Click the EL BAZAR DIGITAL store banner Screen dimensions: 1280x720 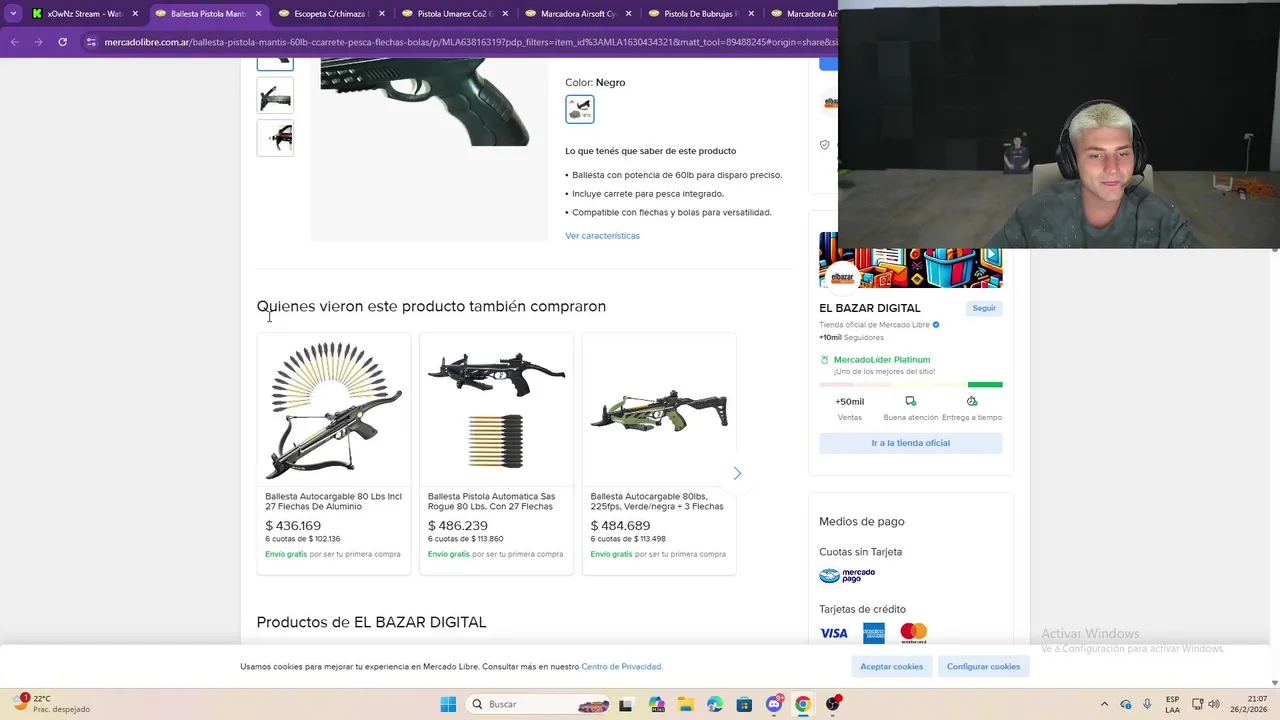click(x=910, y=260)
